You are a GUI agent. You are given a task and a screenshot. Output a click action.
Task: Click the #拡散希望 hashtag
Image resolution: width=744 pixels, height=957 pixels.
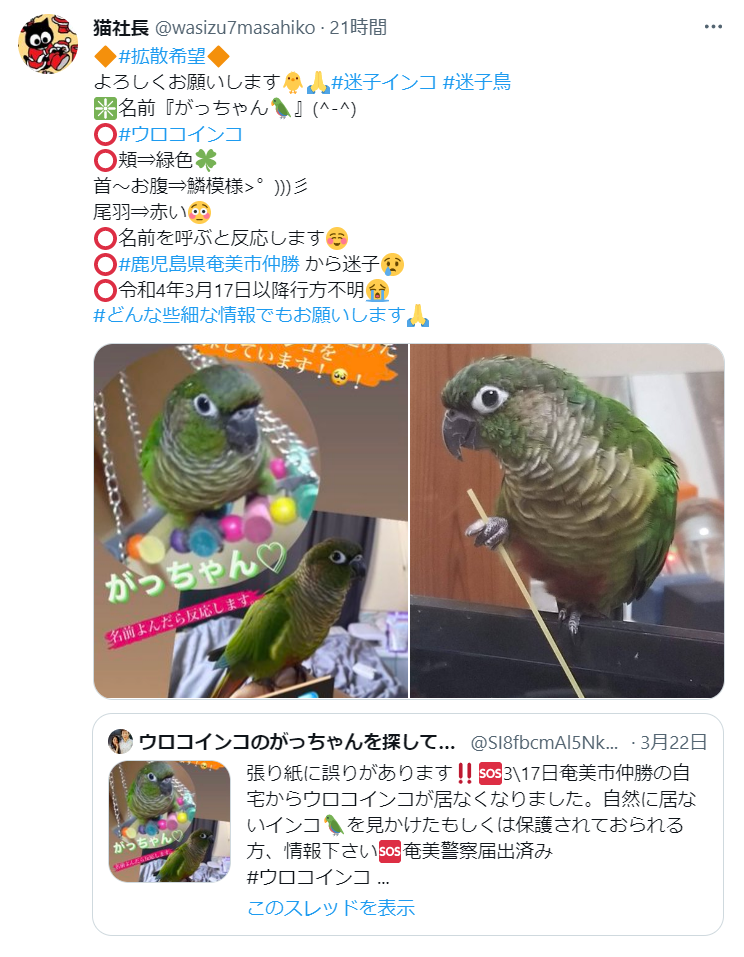[x=162, y=56]
